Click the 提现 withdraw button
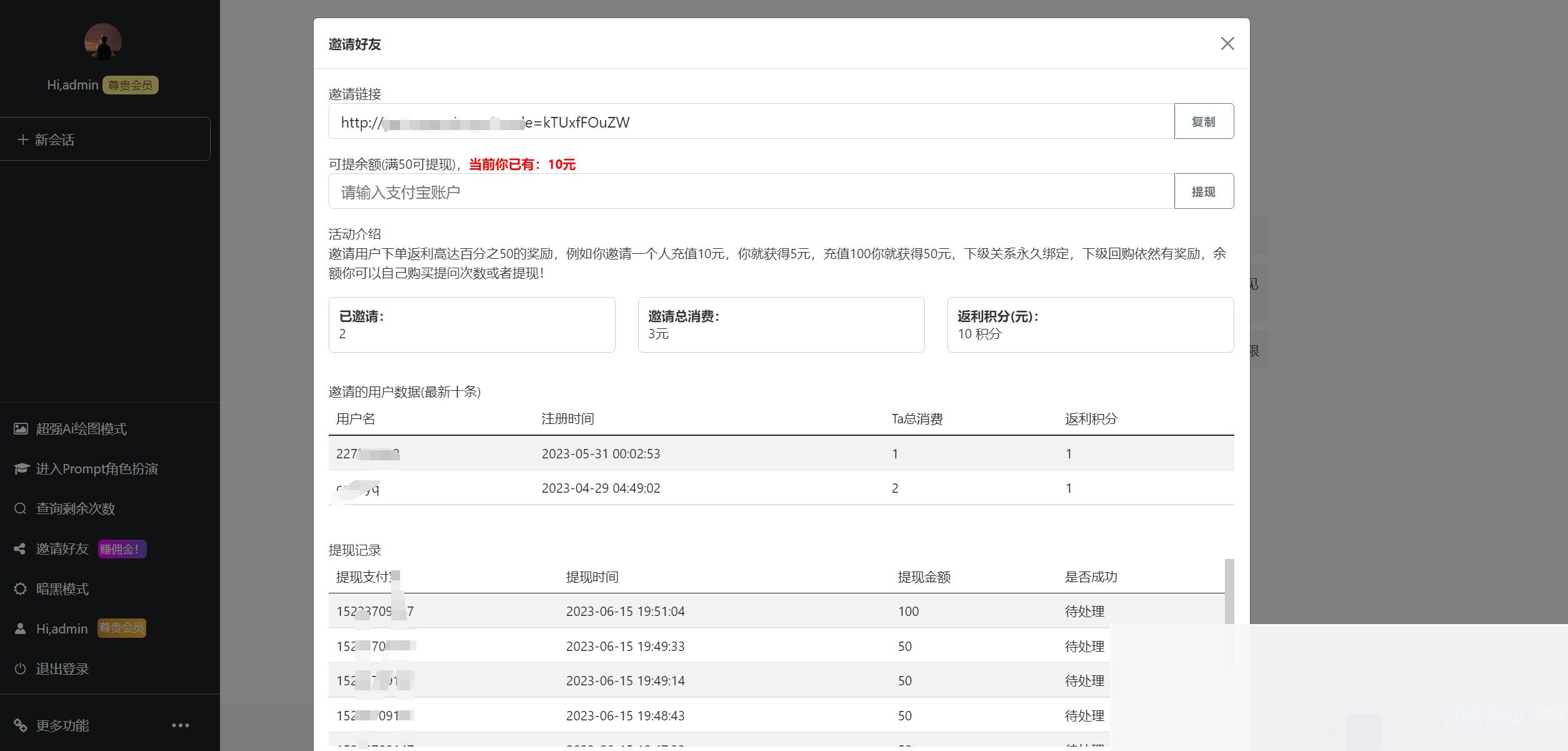Viewport: 1568px width, 751px height. (1204, 191)
